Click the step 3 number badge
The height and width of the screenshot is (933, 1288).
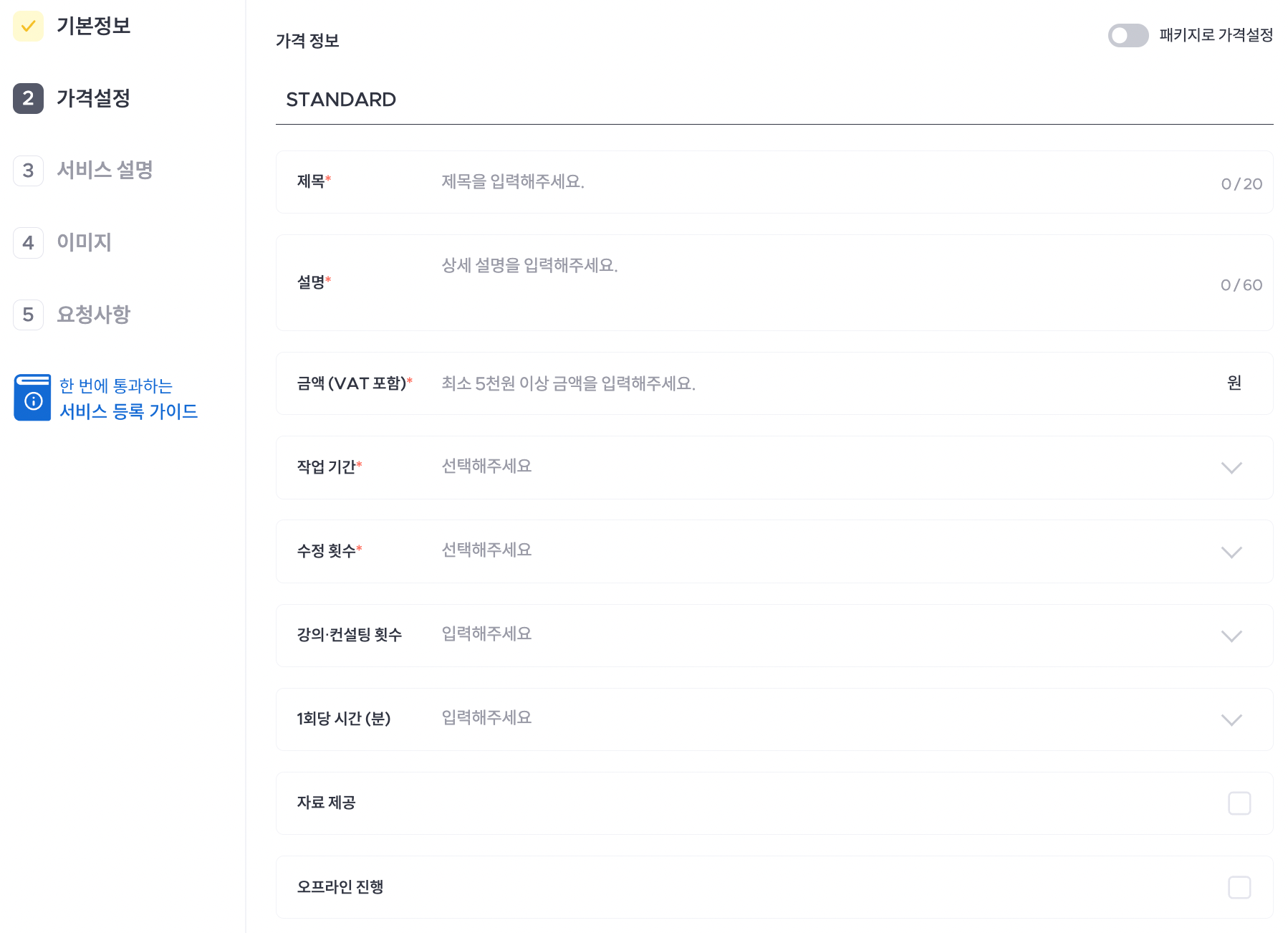(x=28, y=171)
